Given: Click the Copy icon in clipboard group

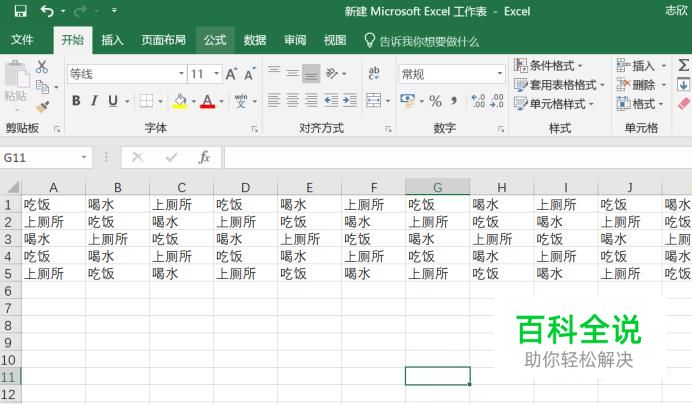Looking at the screenshot, I should click(42, 87).
